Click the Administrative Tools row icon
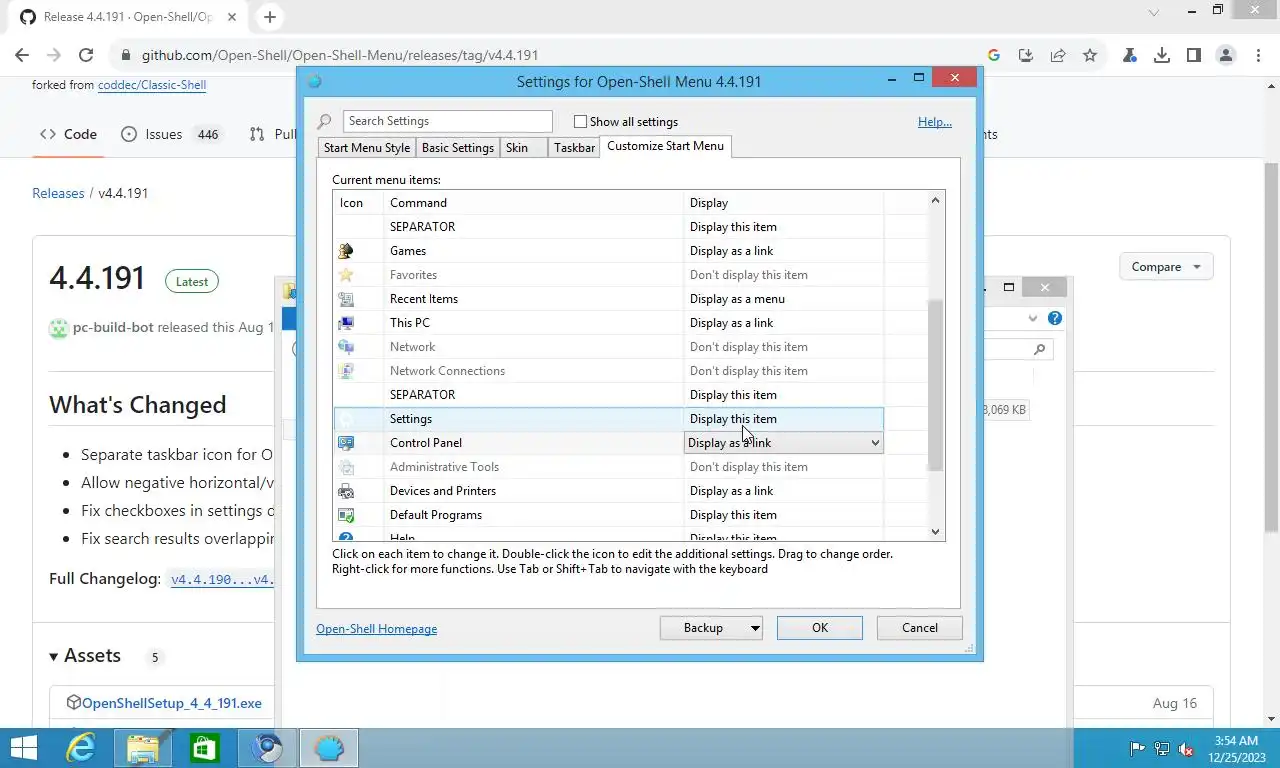The width and height of the screenshot is (1280, 768). (346, 467)
